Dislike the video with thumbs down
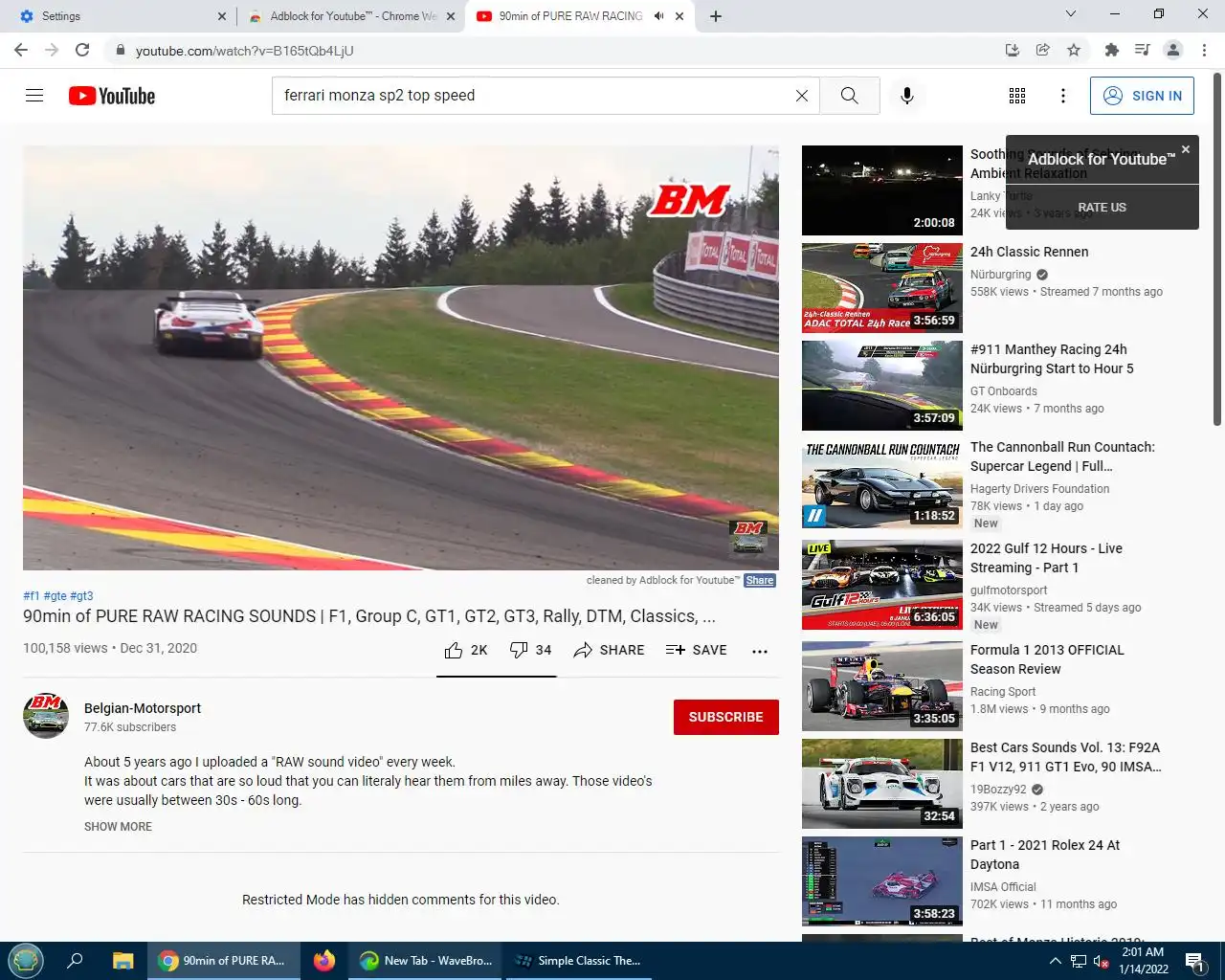 click(x=531, y=650)
